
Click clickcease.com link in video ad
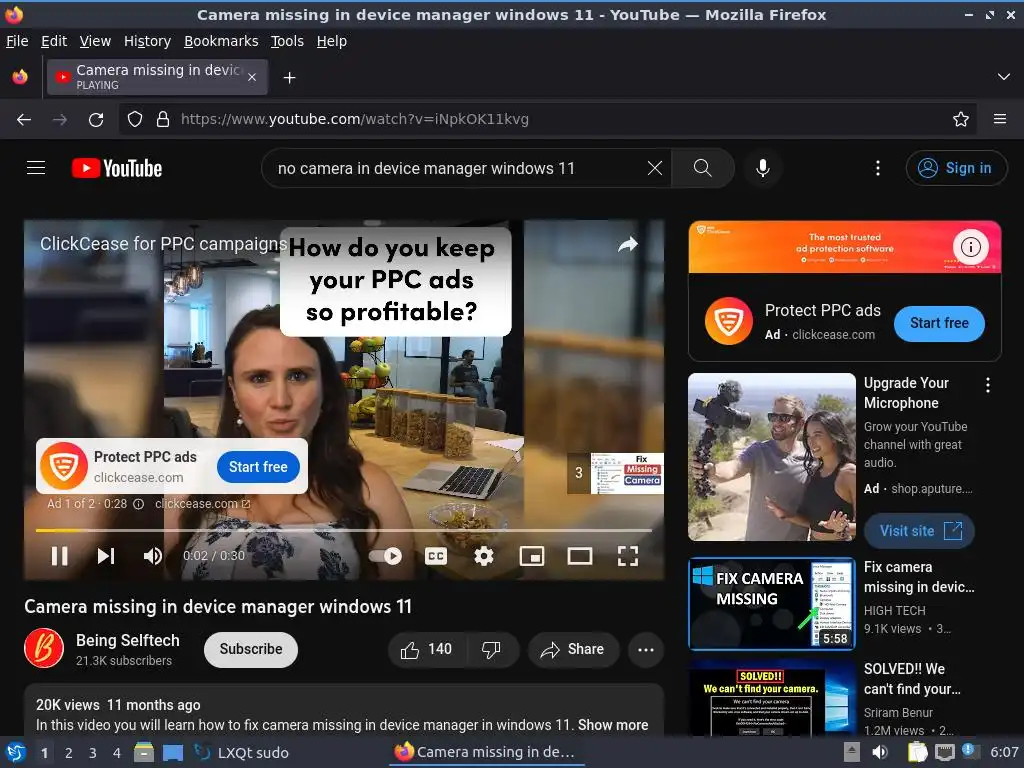(202, 504)
